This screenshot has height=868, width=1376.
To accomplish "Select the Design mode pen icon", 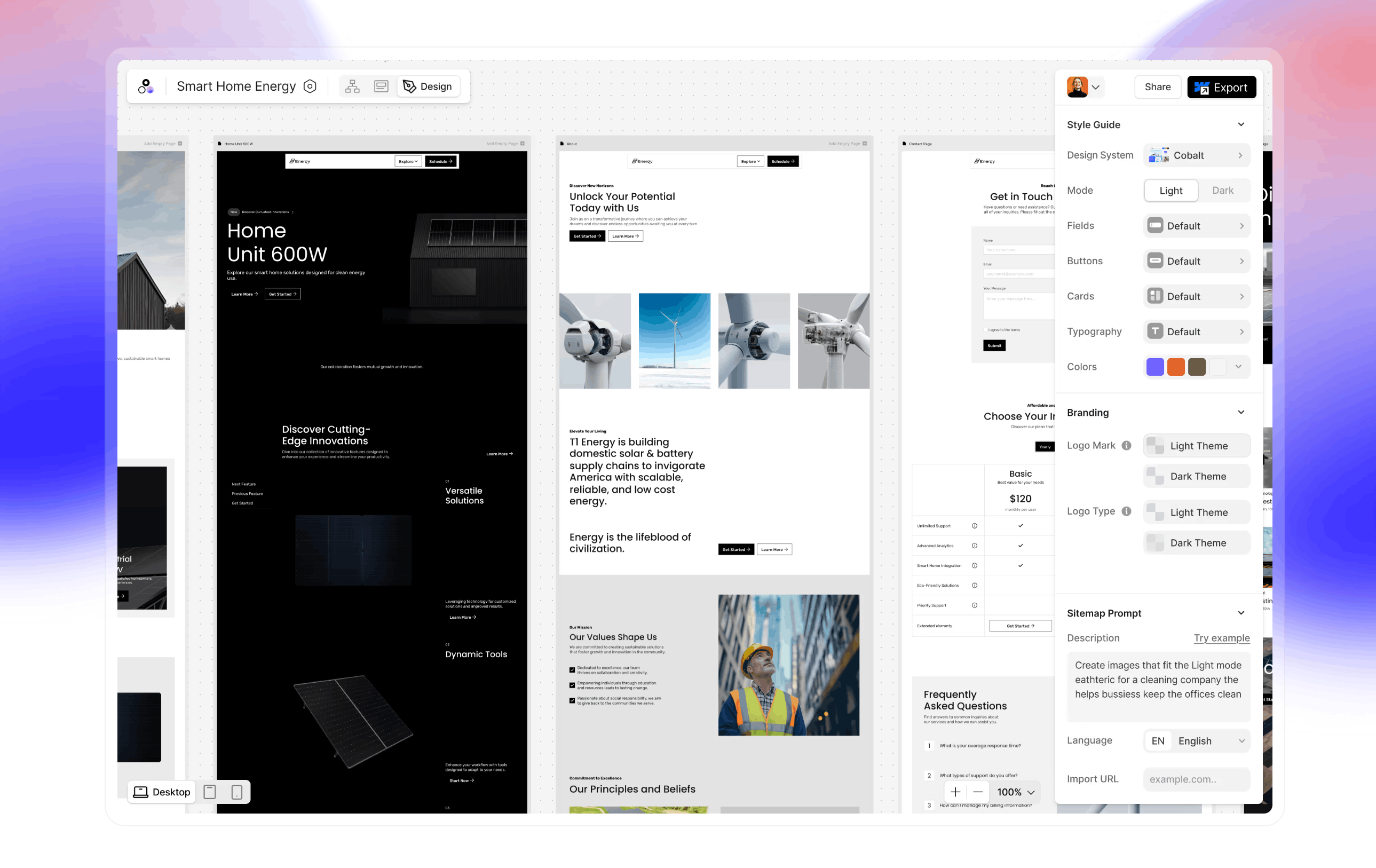I will coord(410,86).
